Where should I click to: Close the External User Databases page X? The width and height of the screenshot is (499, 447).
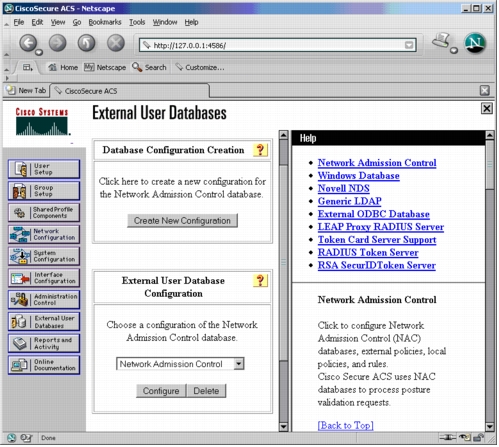[x=487, y=108]
